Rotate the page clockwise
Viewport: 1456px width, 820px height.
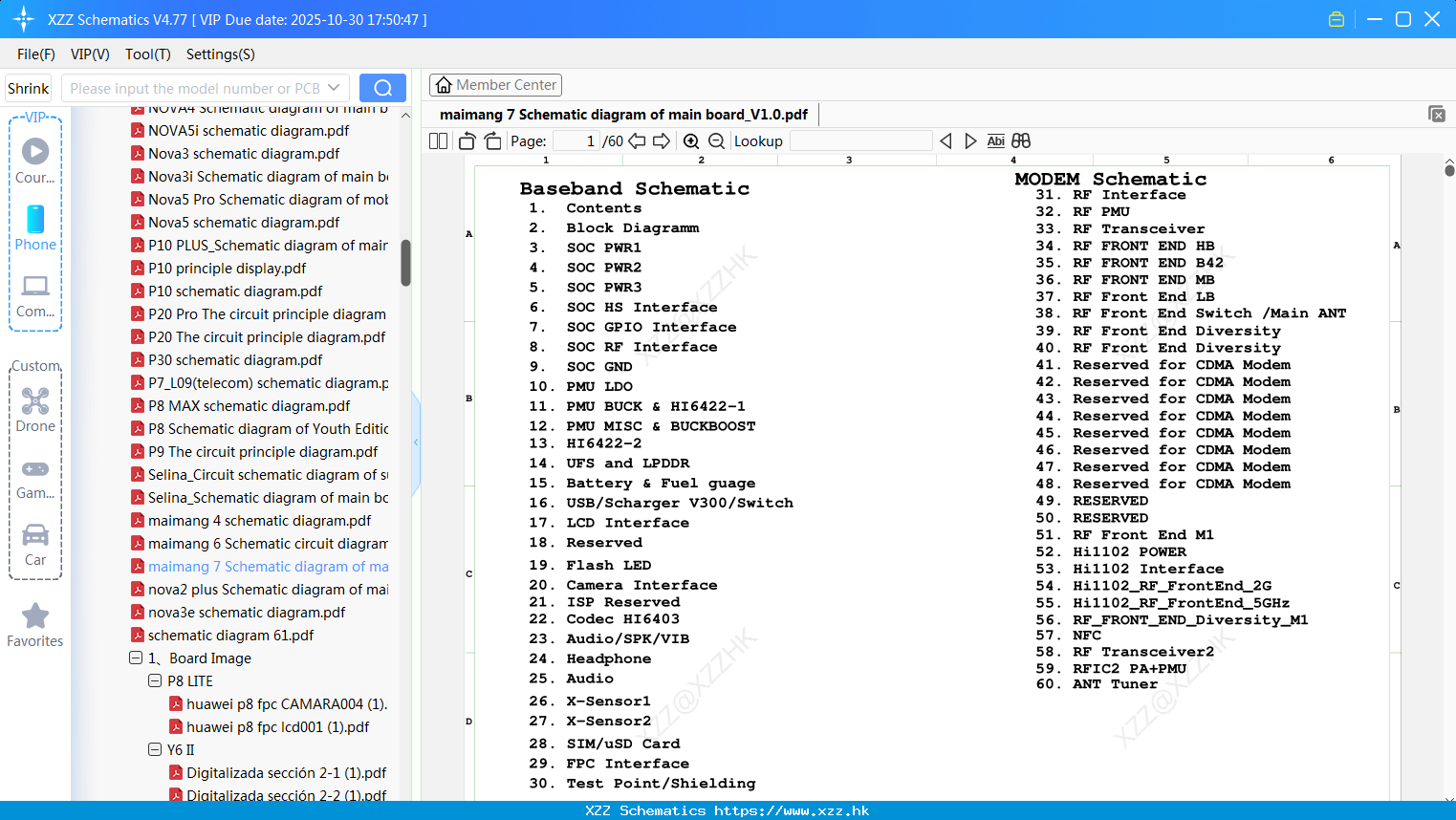[x=493, y=140]
